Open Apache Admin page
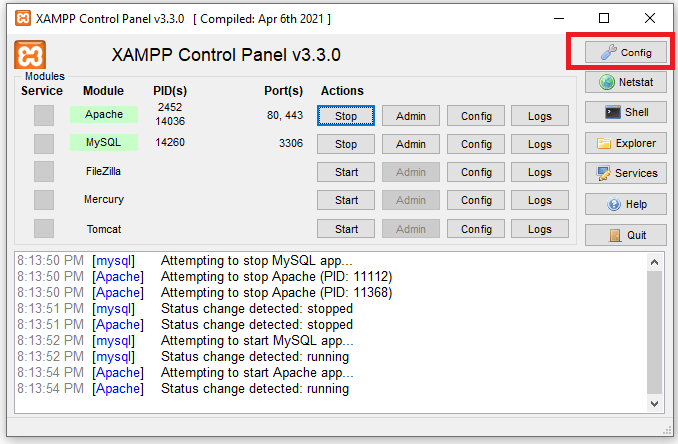Image resolution: width=678 pixels, height=444 pixels. pyautogui.click(x=411, y=116)
